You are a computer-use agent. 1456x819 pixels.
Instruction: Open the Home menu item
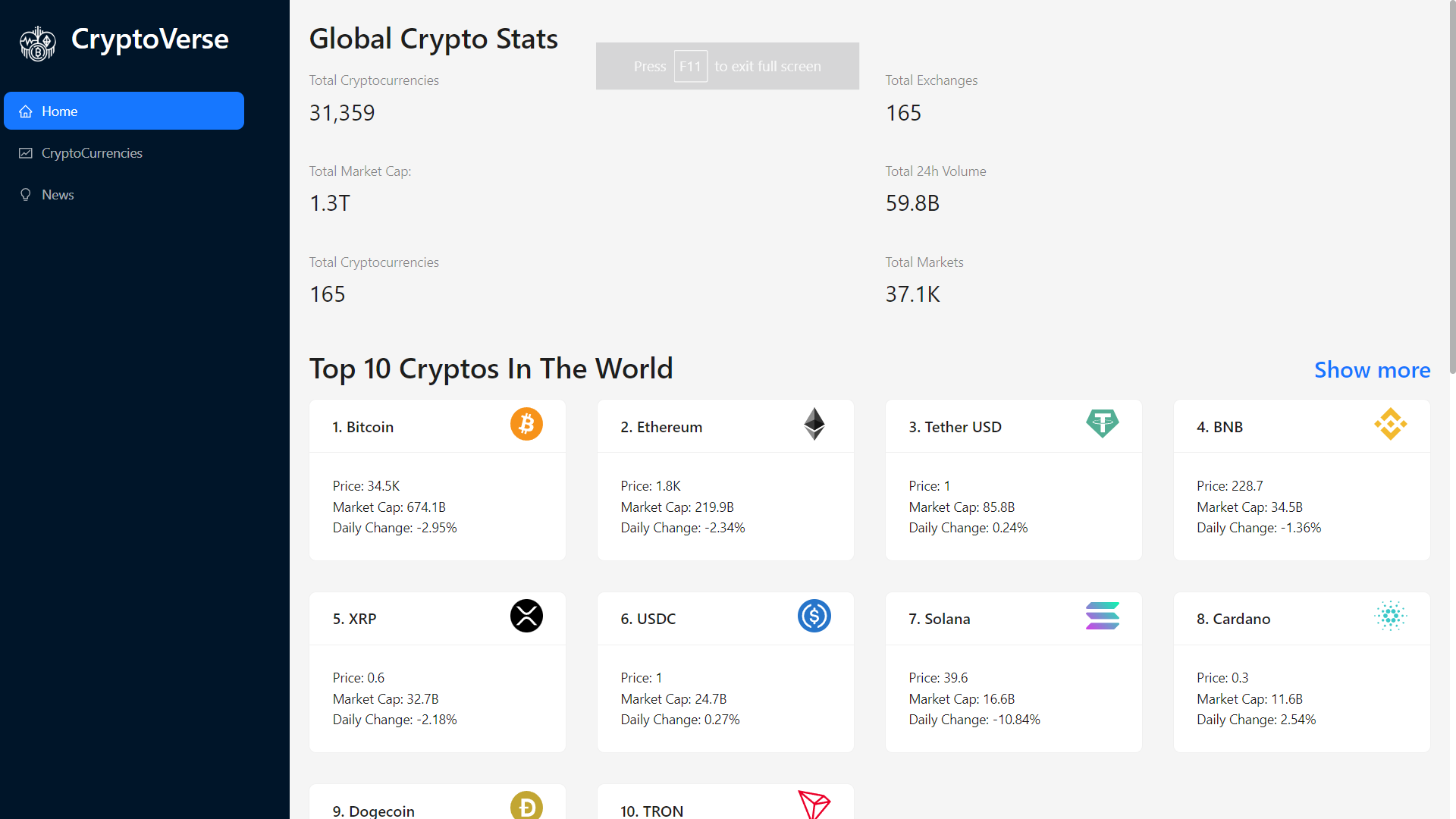(124, 111)
